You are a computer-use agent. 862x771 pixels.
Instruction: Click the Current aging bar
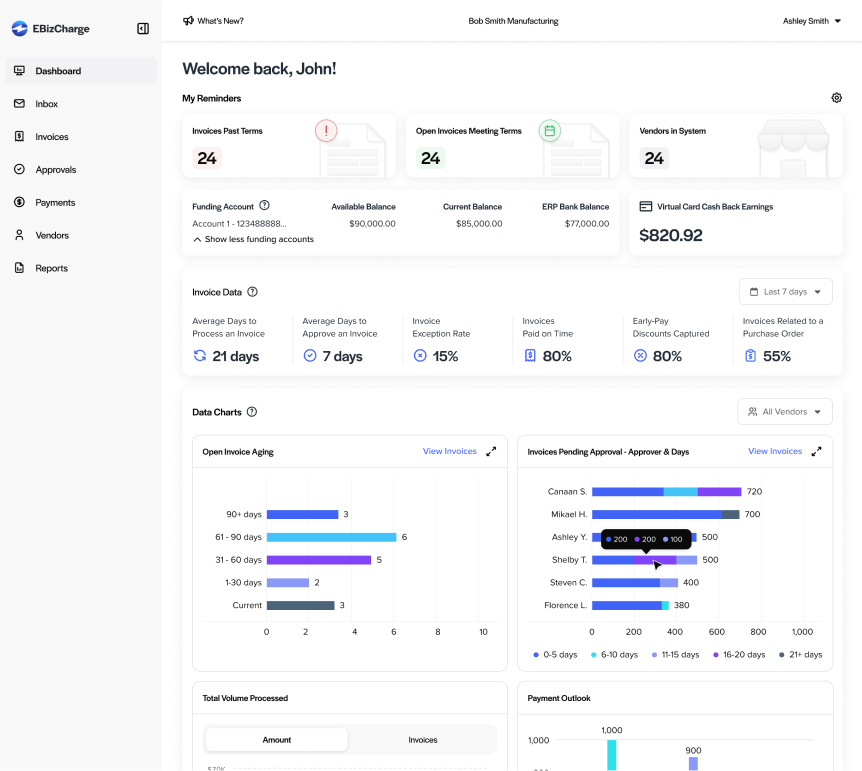(301, 605)
